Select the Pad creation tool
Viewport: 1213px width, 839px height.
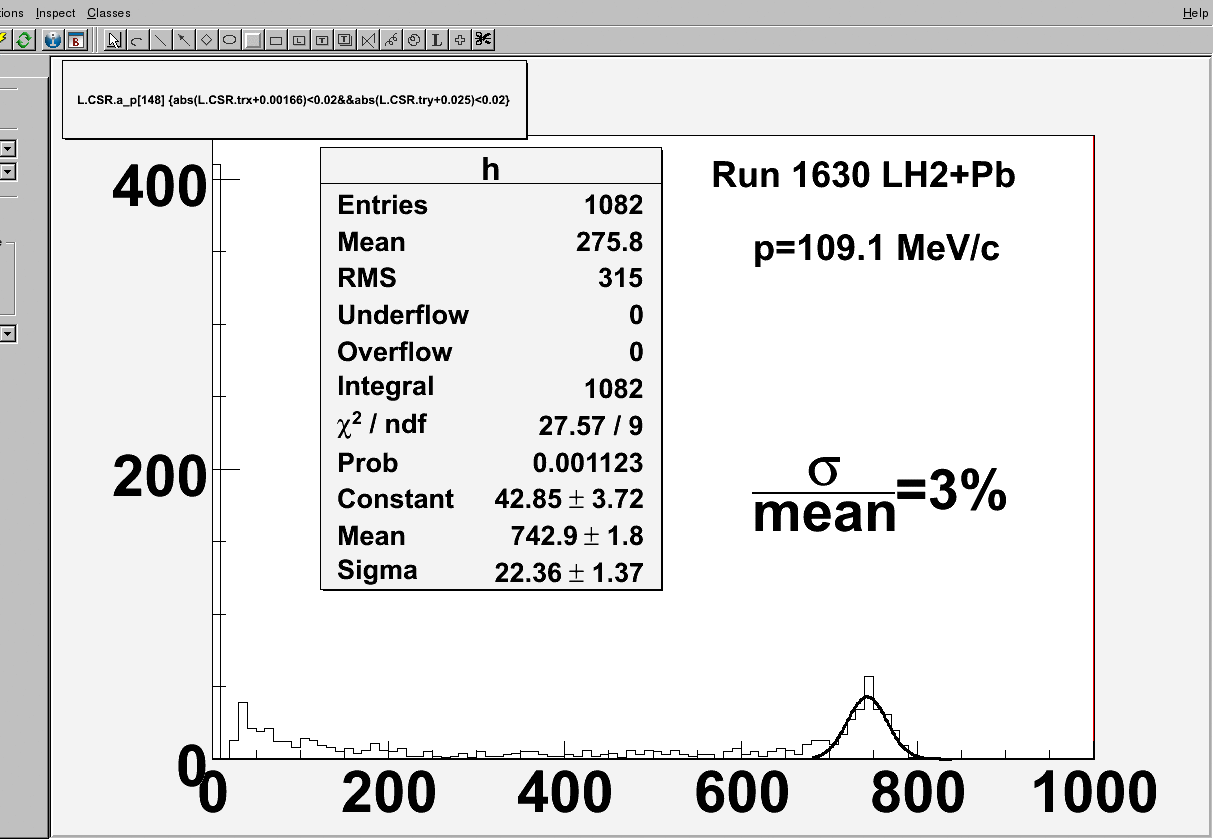[x=253, y=40]
